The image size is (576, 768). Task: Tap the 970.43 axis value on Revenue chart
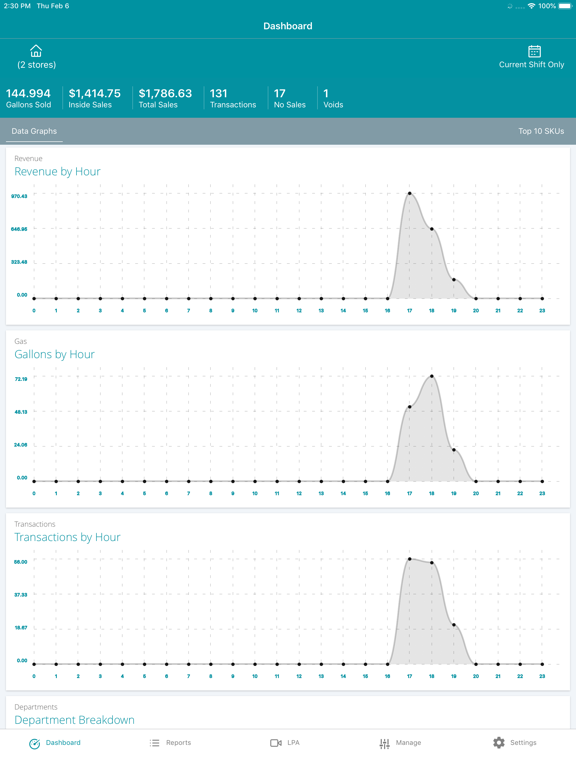click(20, 196)
